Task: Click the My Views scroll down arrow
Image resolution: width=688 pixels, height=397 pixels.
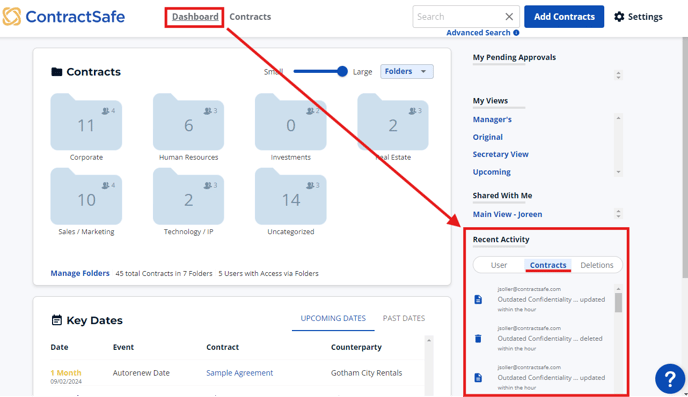Action: (618, 172)
